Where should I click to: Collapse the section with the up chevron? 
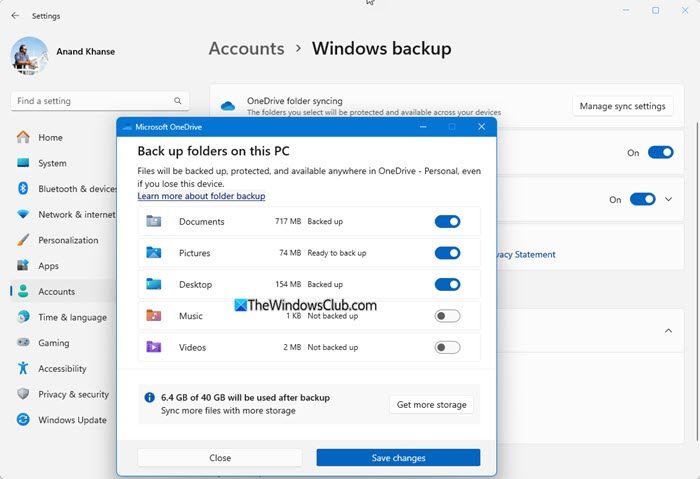tap(668, 331)
